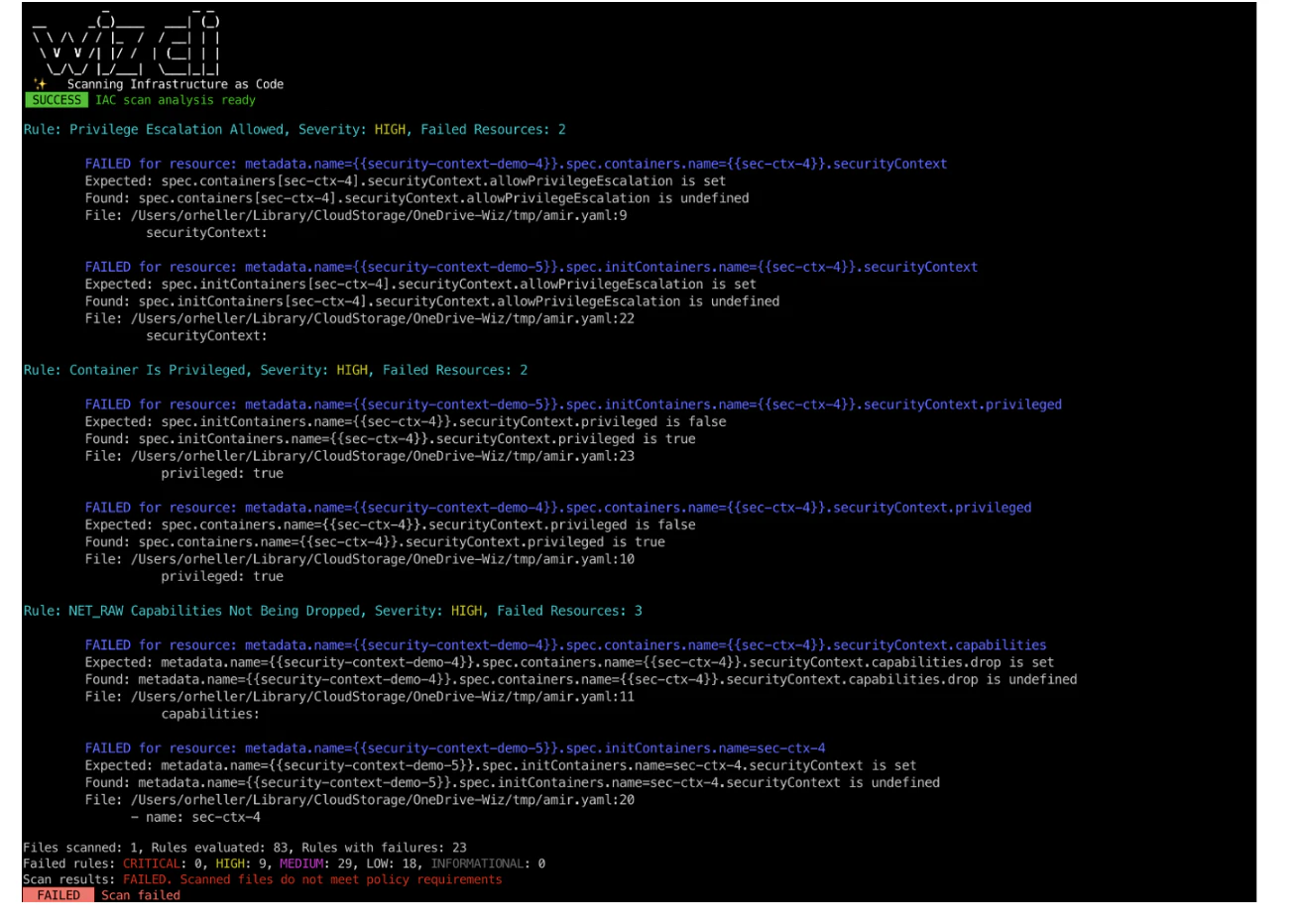Image resolution: width=1299 pixels, height=924 pixels.
Task: Click the amir.yaml:9 file path
Action: [x=356, y=216]
